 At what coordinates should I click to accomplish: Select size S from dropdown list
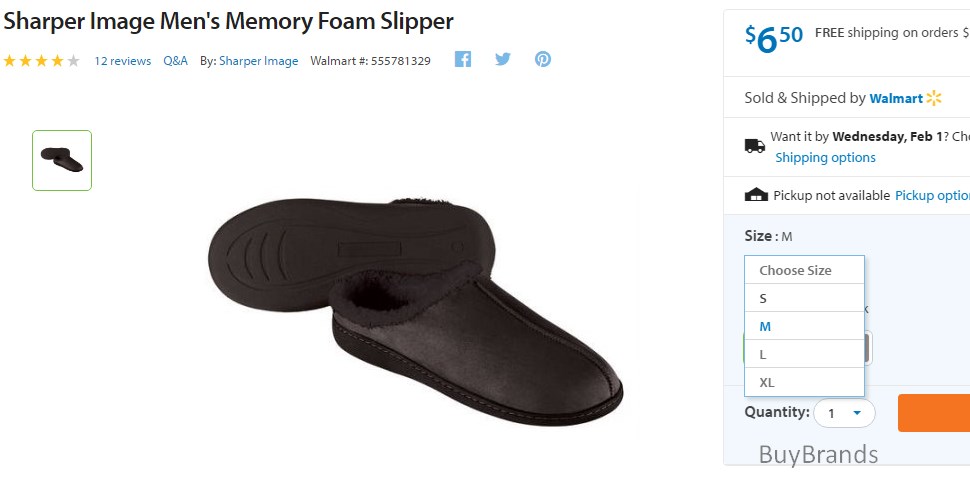pos(804,298)
